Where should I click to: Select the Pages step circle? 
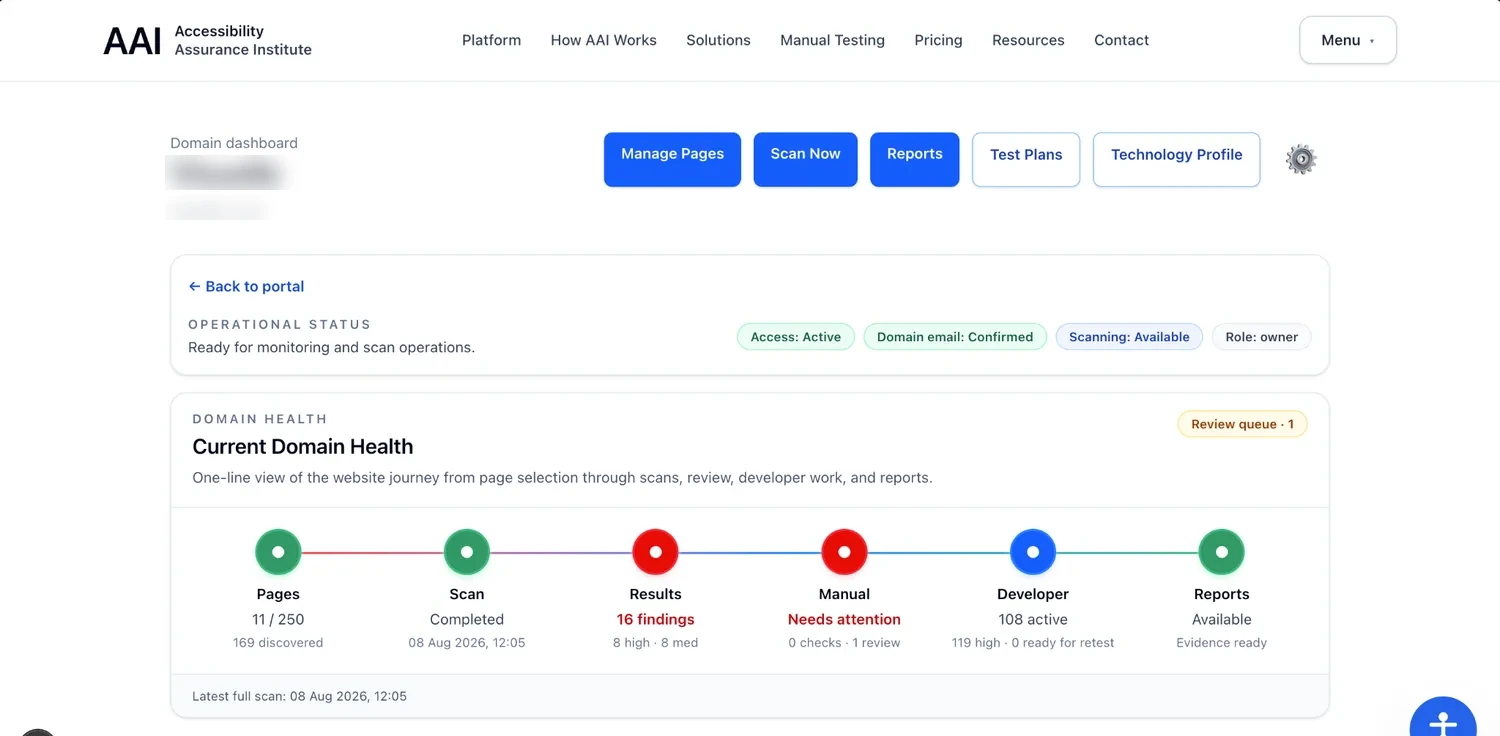click(x=278, y=552)
